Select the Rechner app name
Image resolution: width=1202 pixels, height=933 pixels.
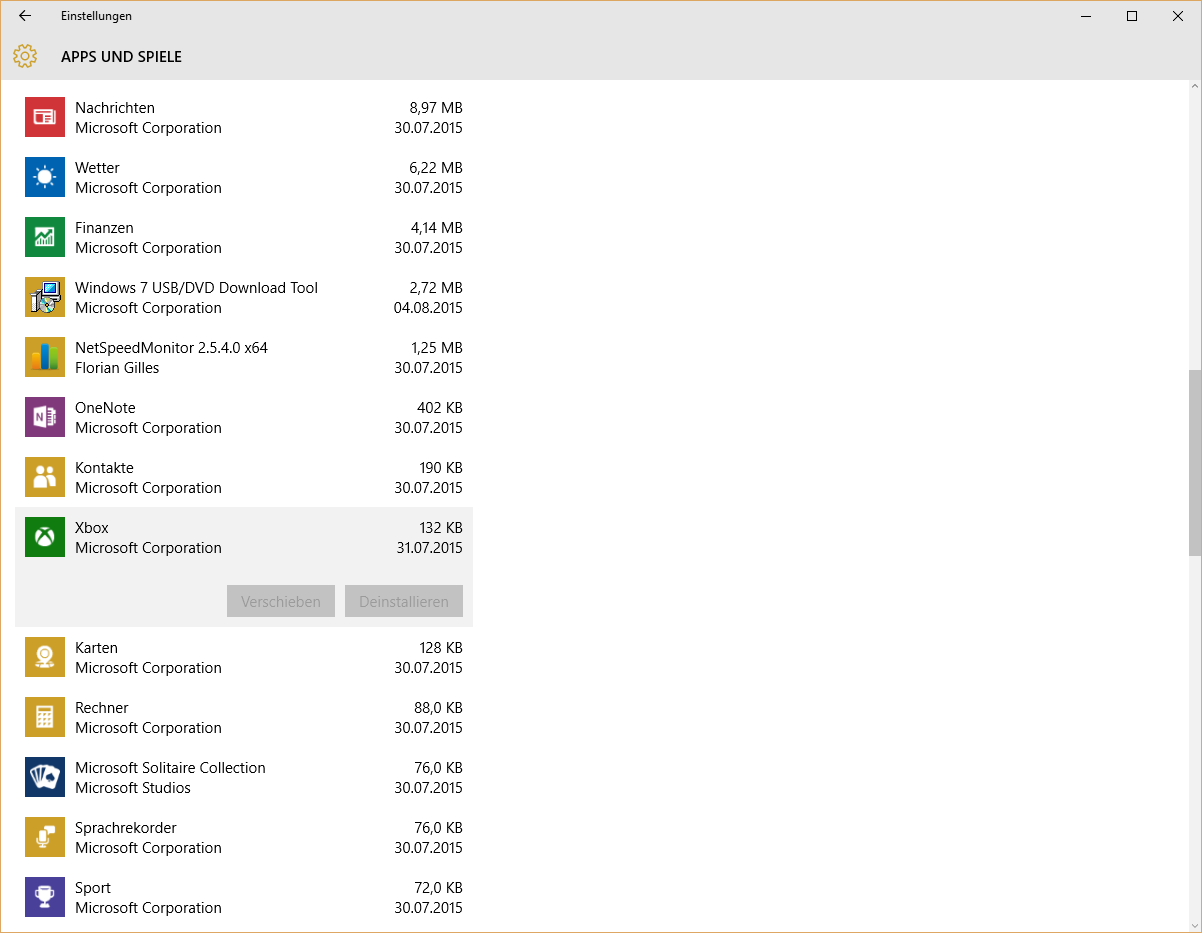point(102,708)
